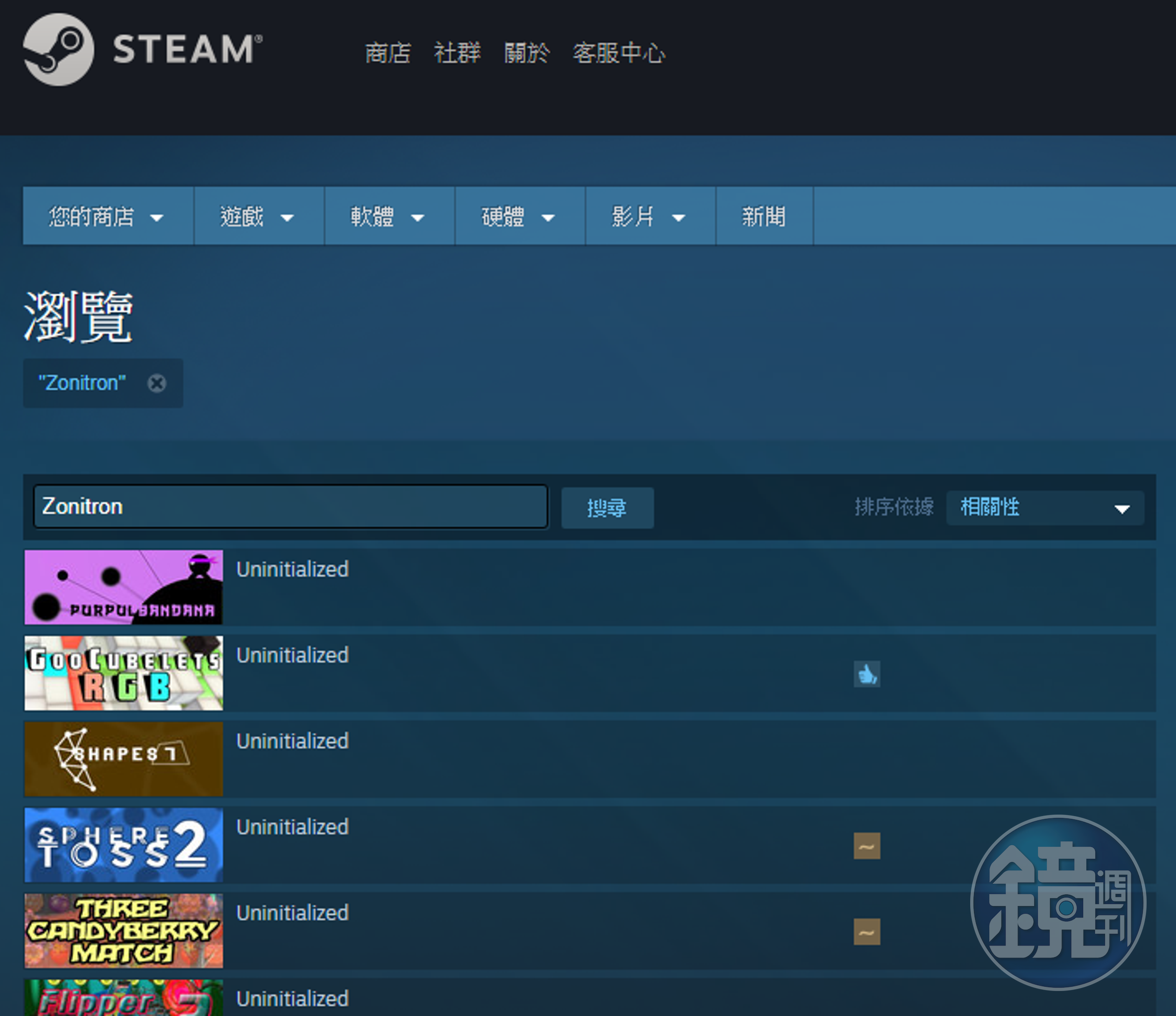Click mixed review icon for Three Candyberry Match
The image size is (1176, 1016).
pos(867,931)
